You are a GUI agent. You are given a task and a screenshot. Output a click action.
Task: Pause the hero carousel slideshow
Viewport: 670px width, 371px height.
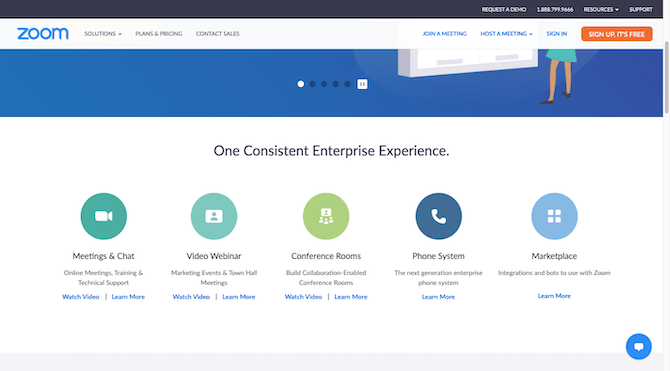(362, 84)
